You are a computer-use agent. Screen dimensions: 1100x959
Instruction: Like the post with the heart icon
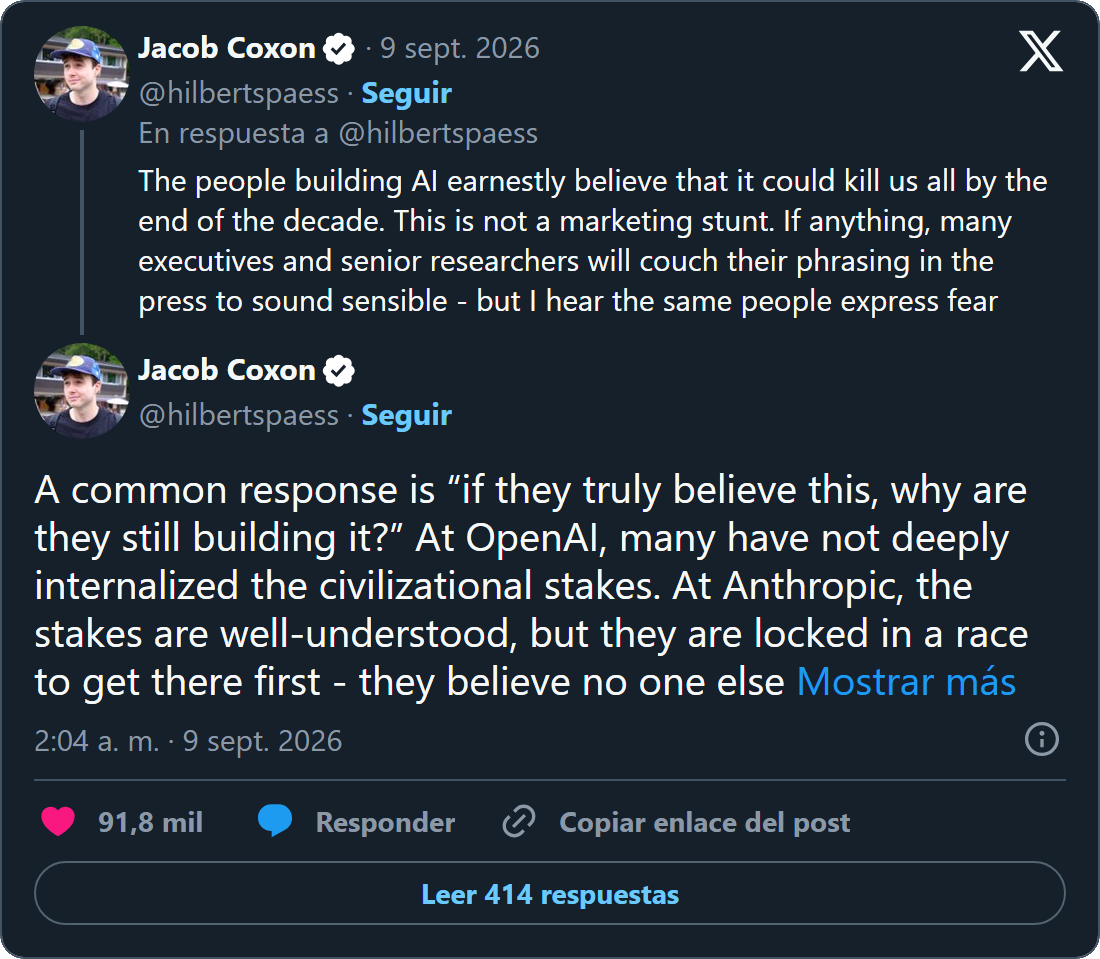pyautogui.click(x=58, y=821)
